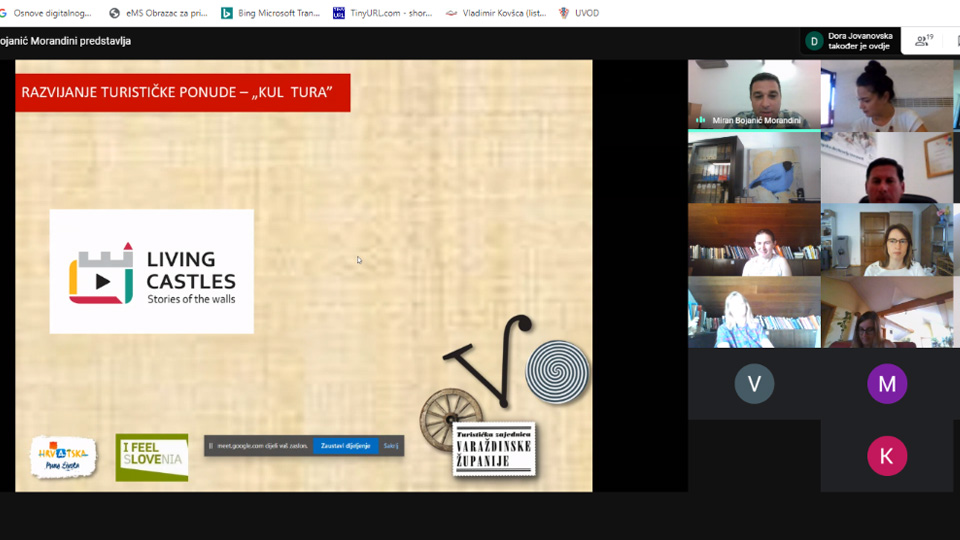The height and width of the screenshot is (540, 960).
Task: Click the I FEEL SLOVENIA logo
Action: (152, 457)
